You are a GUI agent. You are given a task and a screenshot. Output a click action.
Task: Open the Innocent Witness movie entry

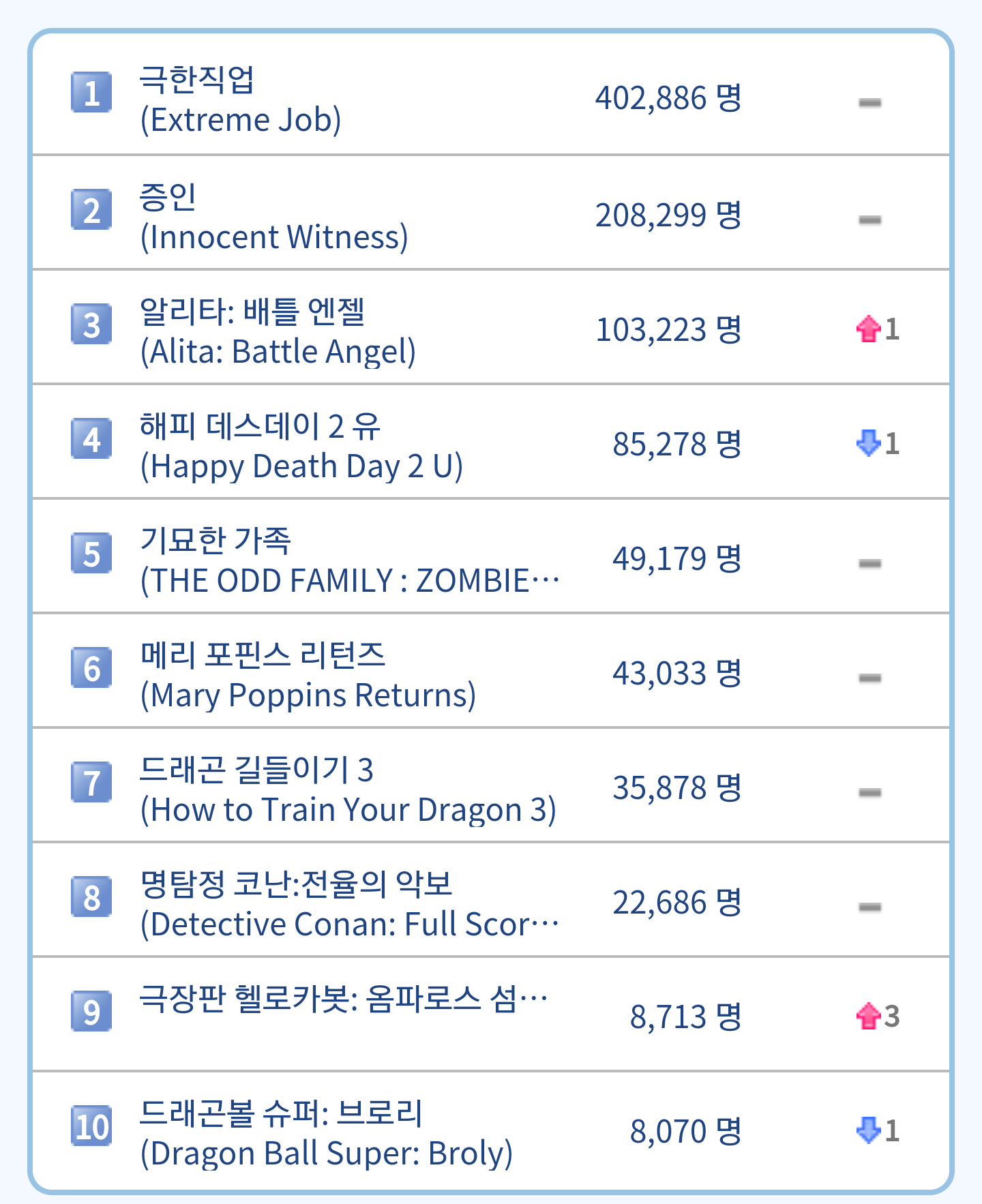tap(273, 217)
